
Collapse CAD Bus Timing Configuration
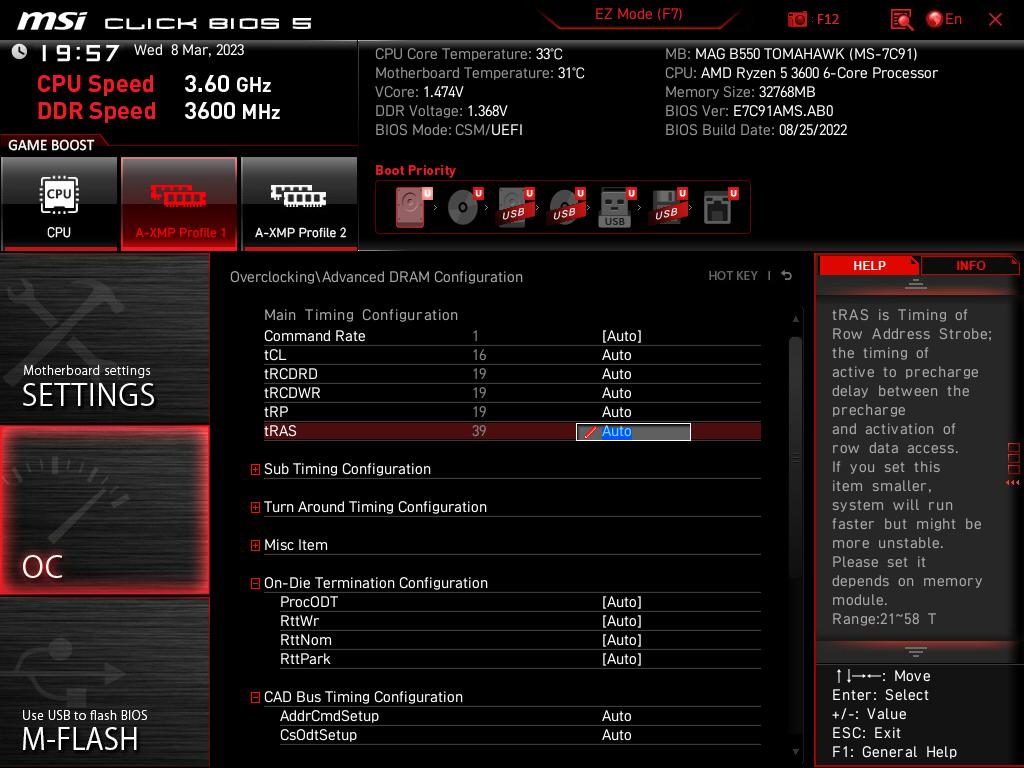click(x=255, y=697)
